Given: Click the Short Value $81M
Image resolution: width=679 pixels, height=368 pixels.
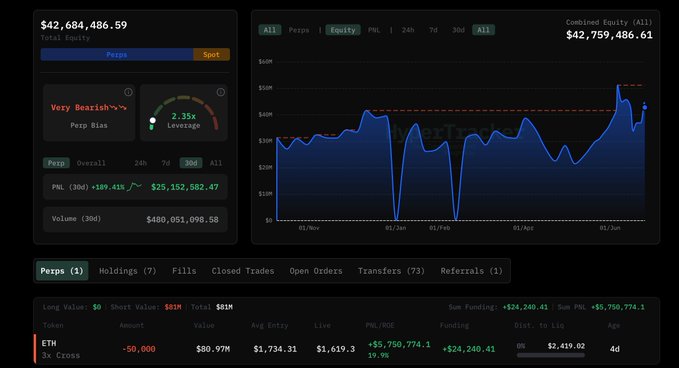Looking at the screenshot, I should (173, 307).
